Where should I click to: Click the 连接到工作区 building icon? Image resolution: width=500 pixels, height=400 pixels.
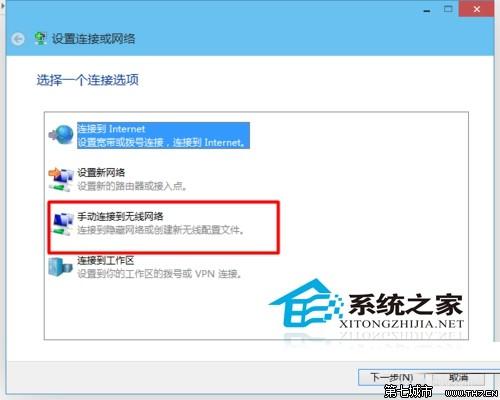click(60, 266)
